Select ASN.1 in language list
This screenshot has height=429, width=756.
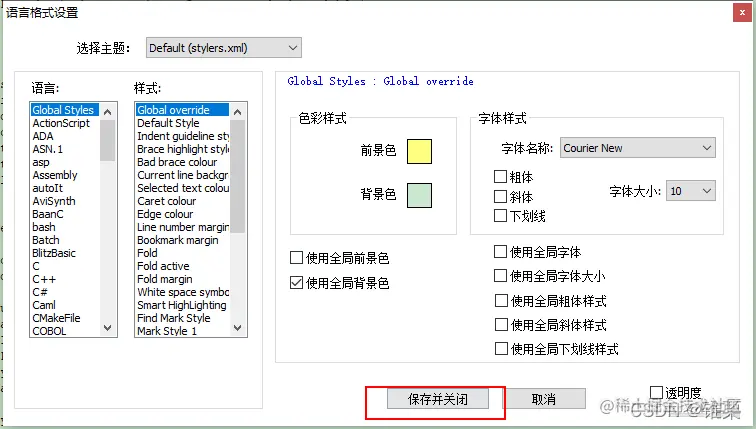[x=65, y=149]
